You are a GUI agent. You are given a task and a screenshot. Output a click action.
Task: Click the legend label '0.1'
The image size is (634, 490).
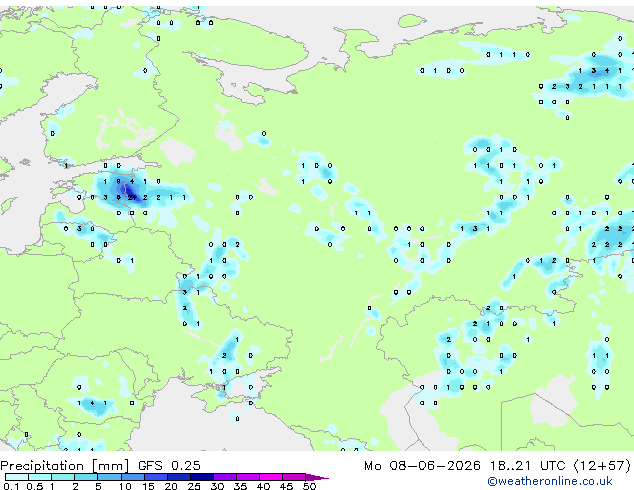pyautogui.click(x=11, y=486)
